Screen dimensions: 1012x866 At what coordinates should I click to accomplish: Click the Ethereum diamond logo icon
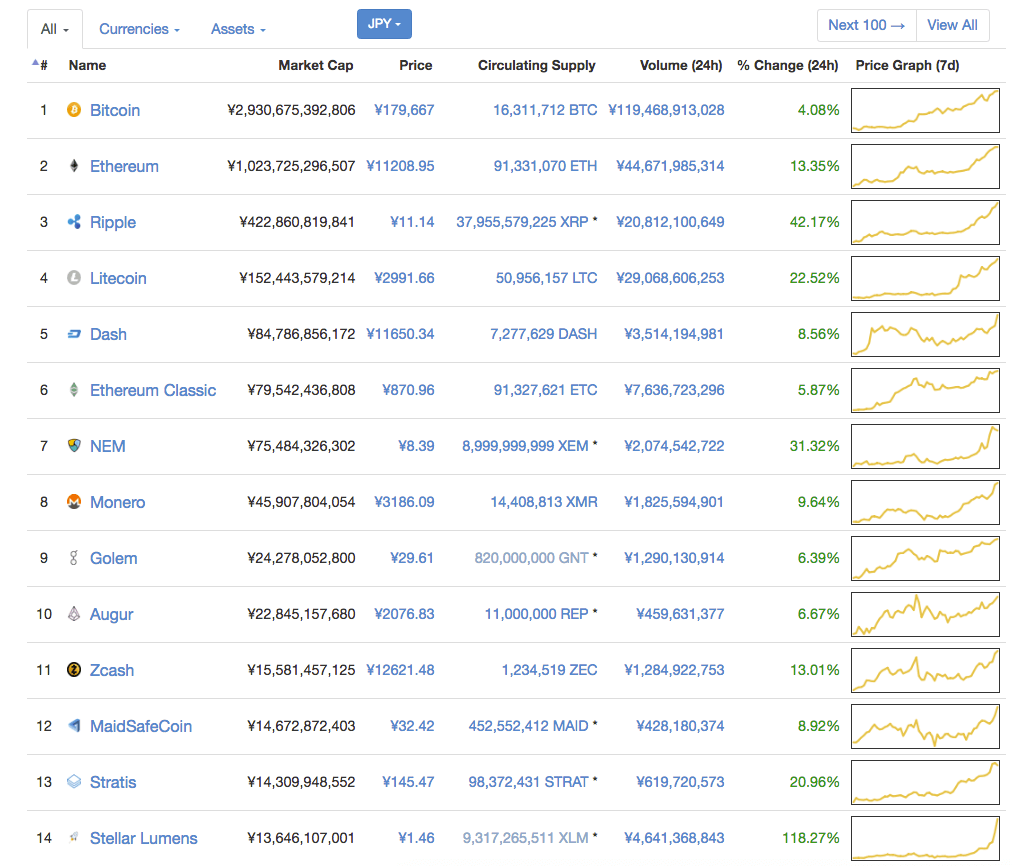tap(73, 166)
